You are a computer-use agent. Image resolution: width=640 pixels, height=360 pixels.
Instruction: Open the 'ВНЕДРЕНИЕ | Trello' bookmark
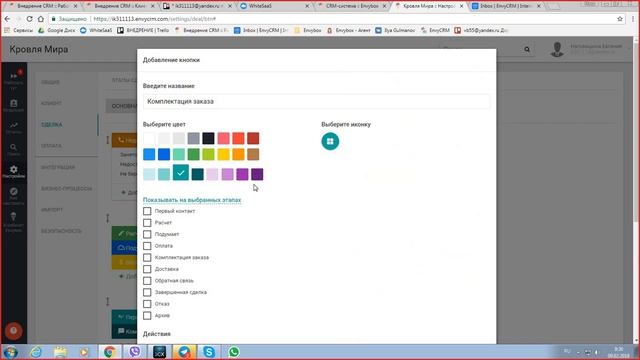(x=143, y=30)
